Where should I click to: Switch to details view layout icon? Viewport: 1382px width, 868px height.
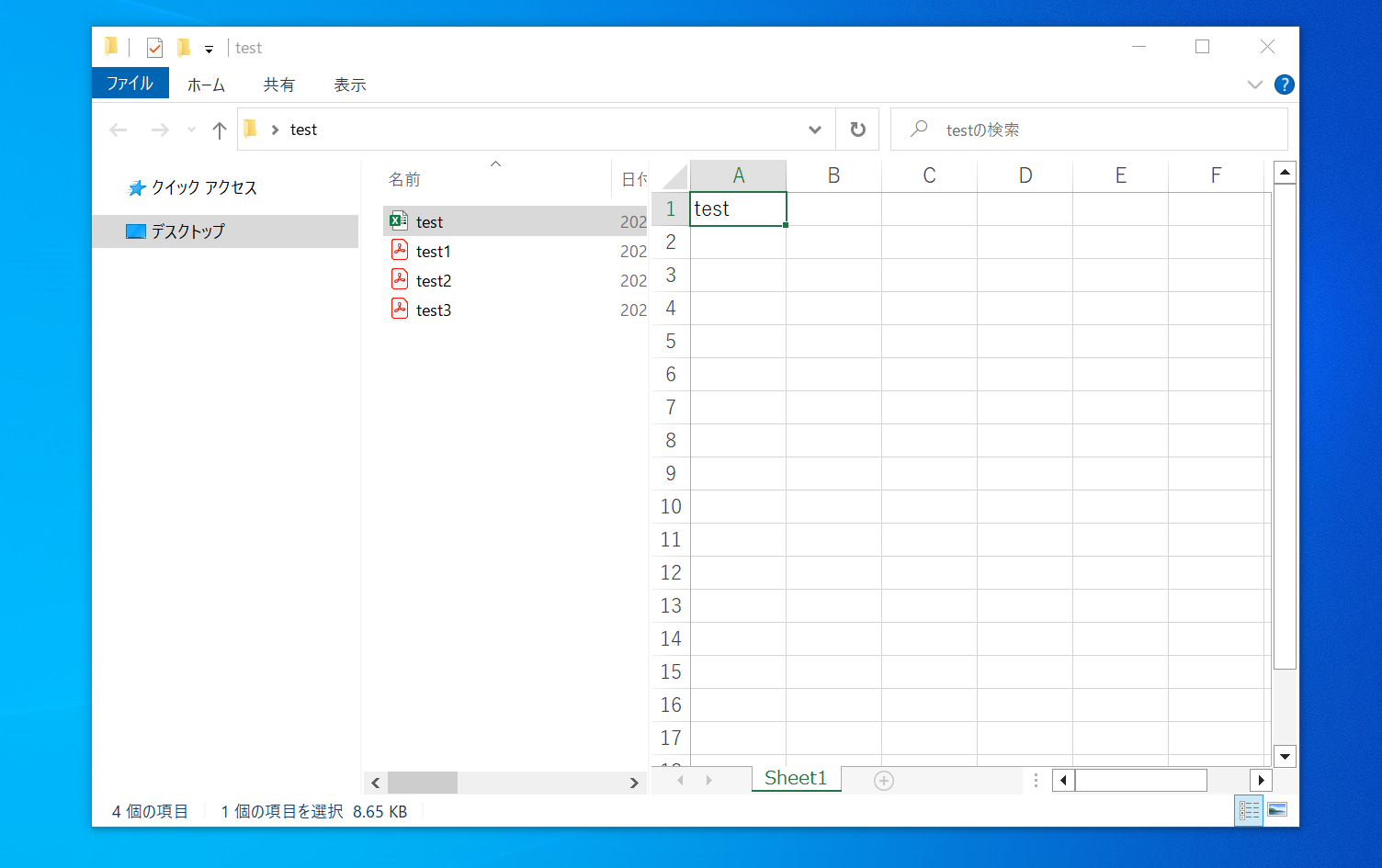[x=1249, y=810]
